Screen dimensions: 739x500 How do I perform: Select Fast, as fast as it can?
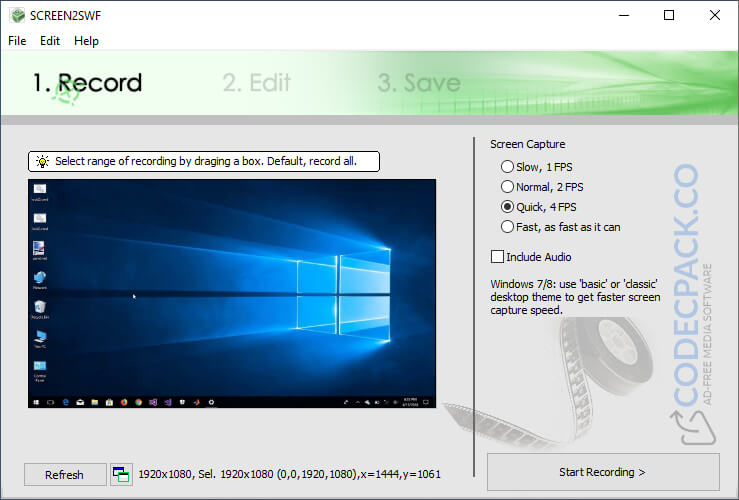[561, 227]
